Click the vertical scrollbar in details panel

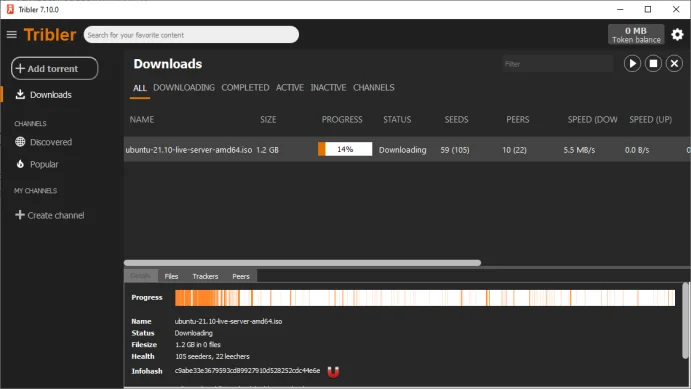point(685,320)
